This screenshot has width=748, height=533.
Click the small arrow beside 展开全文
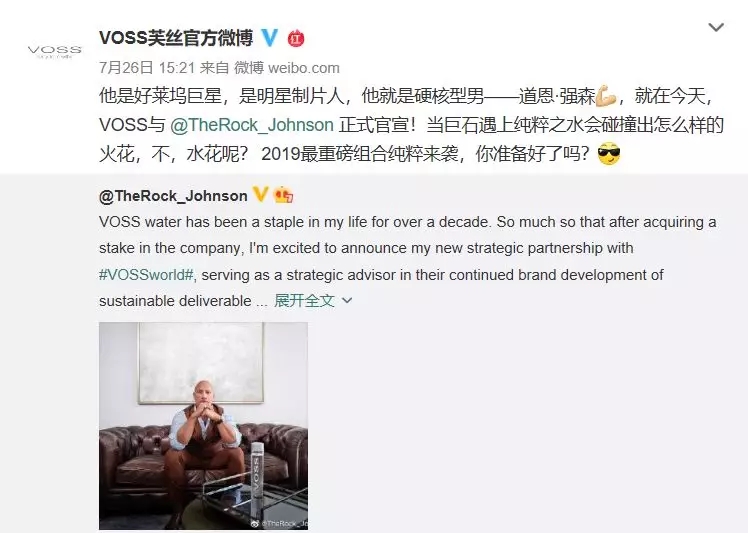(347, 301)
